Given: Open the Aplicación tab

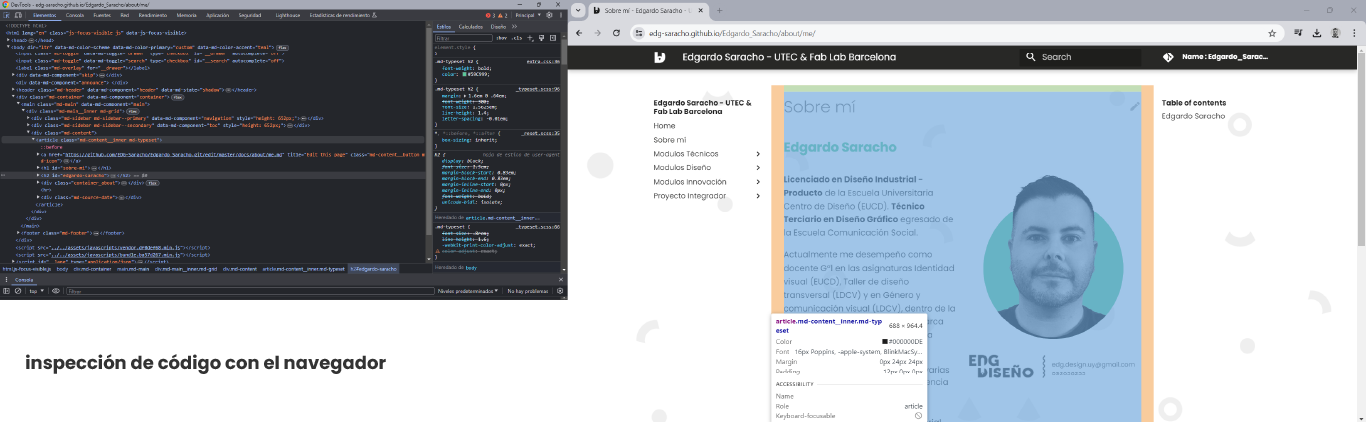Looking at the screenshot, I should [217, 15].
